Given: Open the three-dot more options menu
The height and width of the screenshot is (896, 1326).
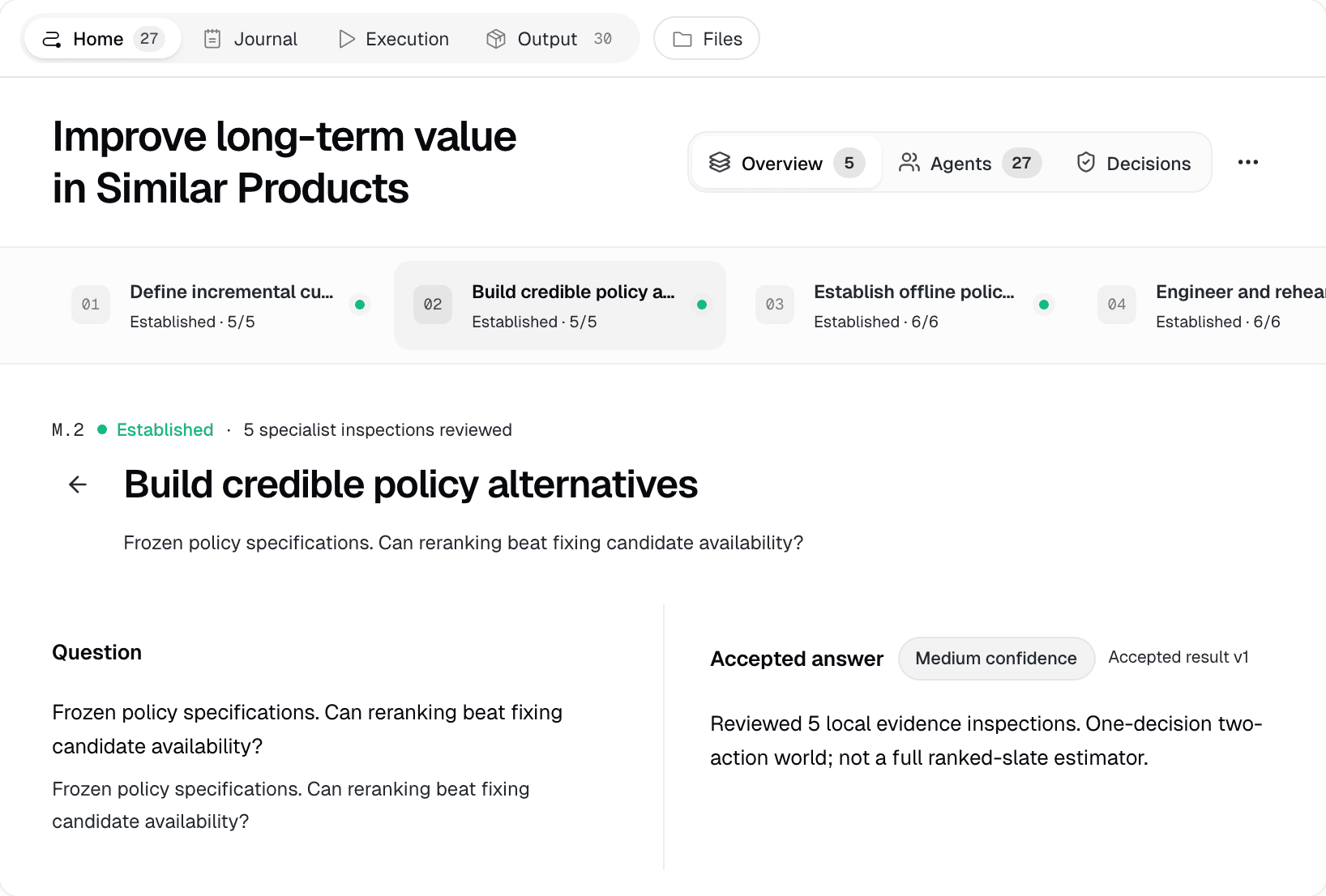Looking at the screenshot, I should click(x=1248, y=163).
